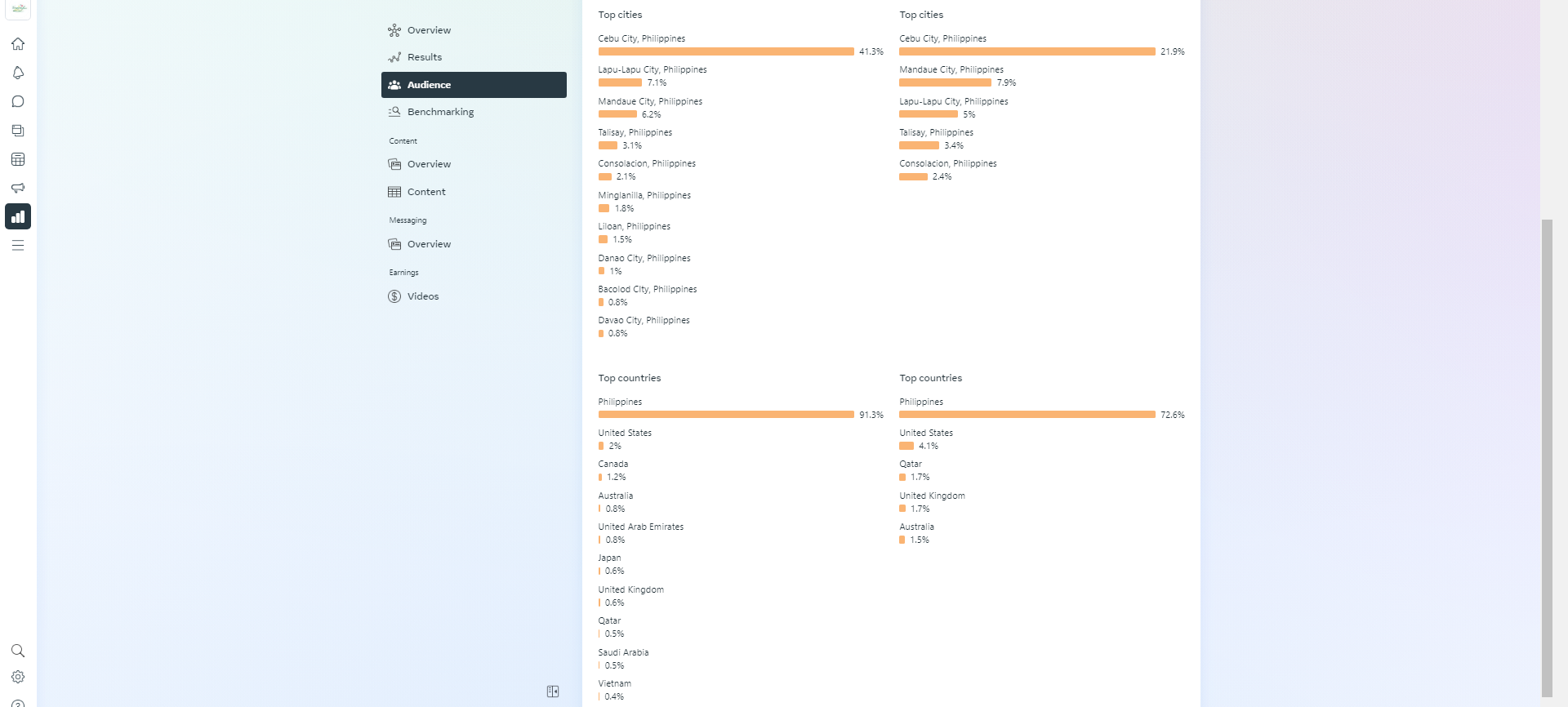This screenshot has width=1568, height=707.
Task: Open the Ads megaphone icon
Action: click(18, 188)
